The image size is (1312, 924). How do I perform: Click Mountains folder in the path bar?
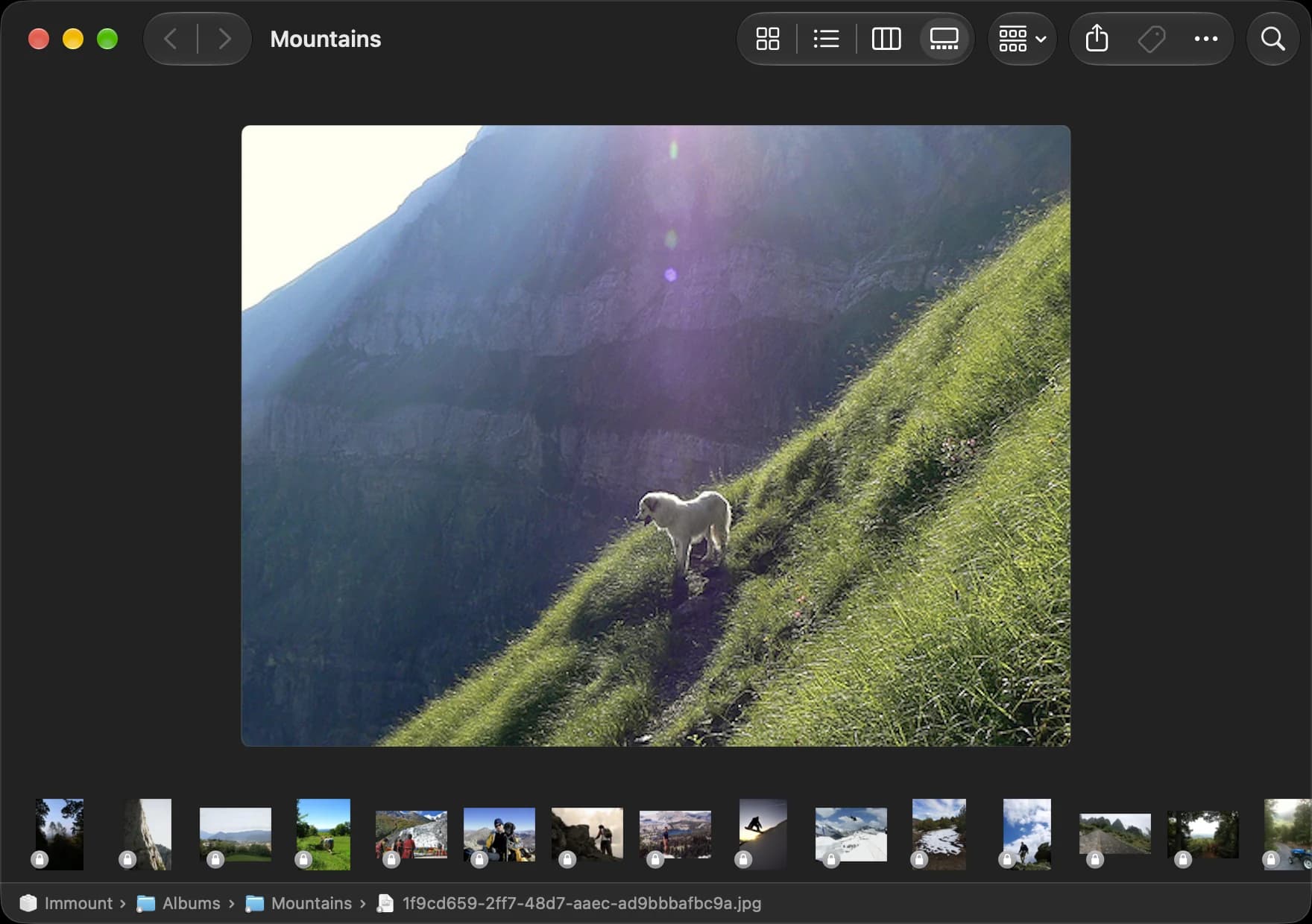pyautogui.click(x=299, y=903)
